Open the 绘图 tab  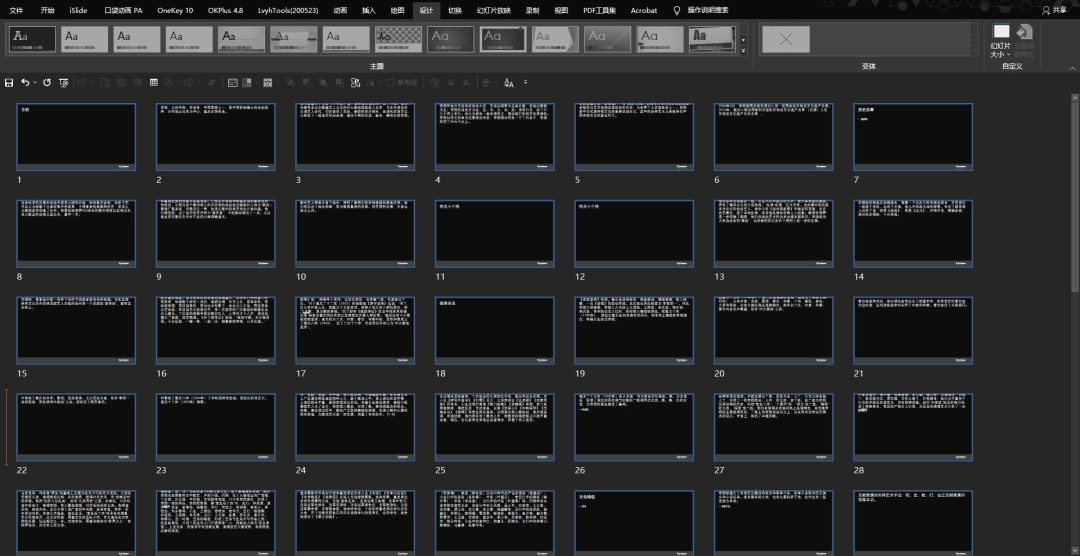[x=397, y=10]
